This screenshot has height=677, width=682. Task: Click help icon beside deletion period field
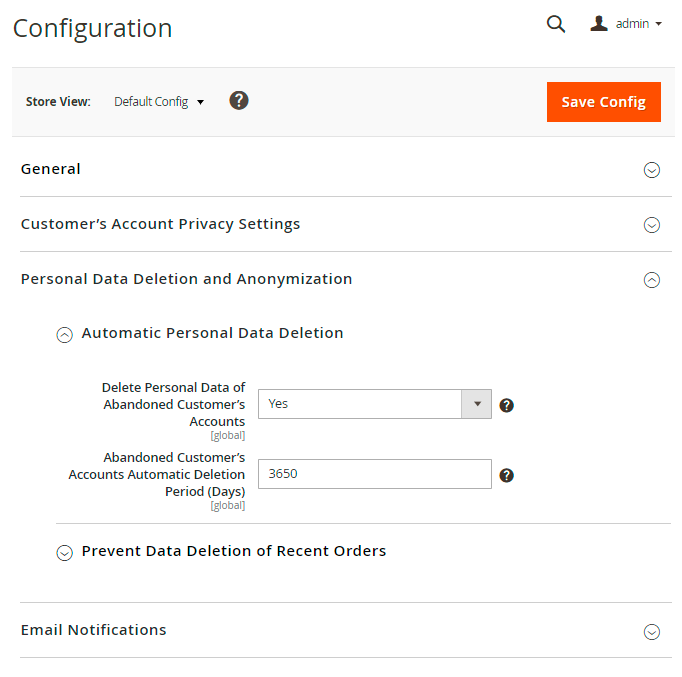pyautogui.click(x=507, y=475)
